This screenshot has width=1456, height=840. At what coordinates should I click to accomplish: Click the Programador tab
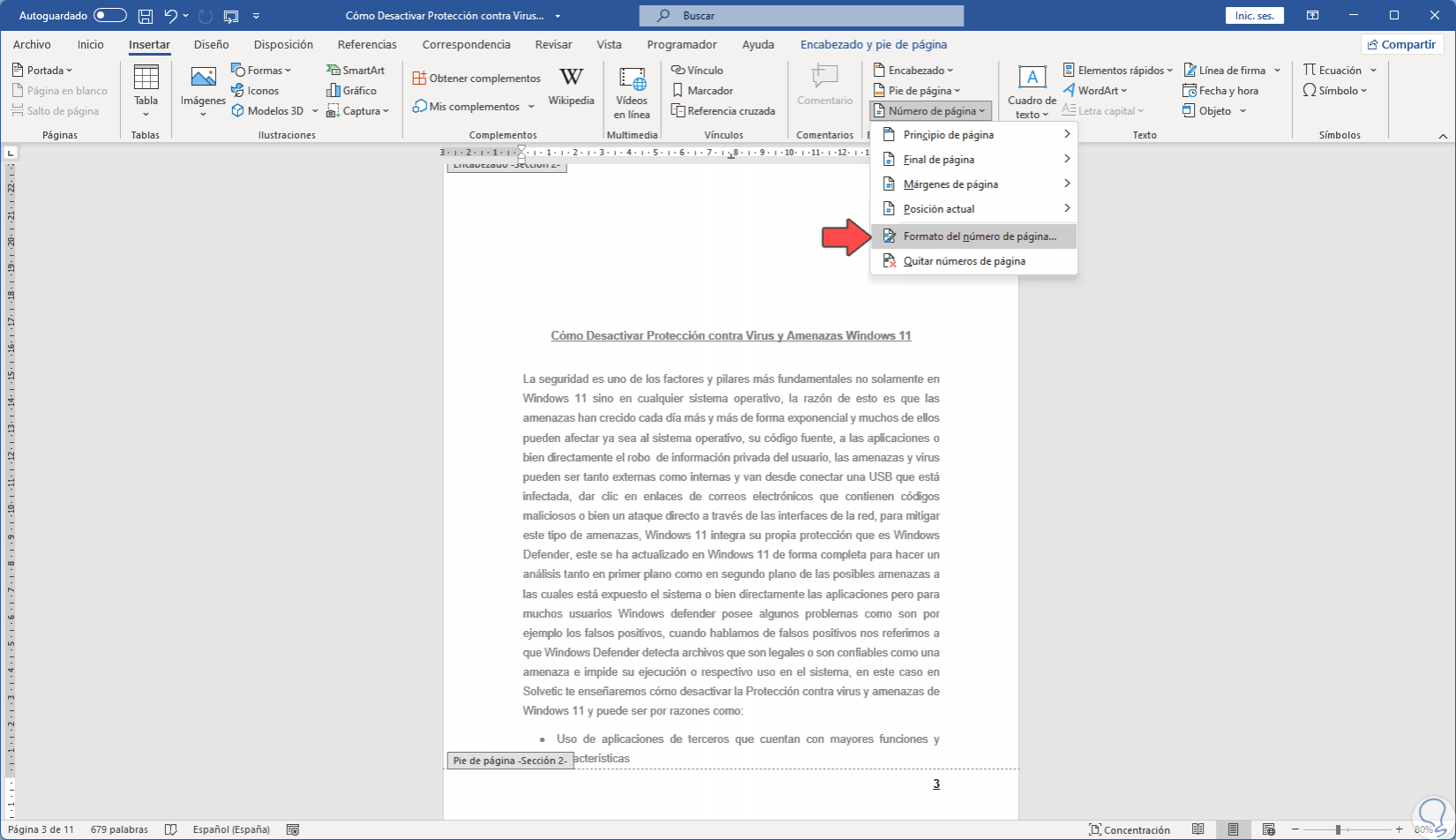681,45
